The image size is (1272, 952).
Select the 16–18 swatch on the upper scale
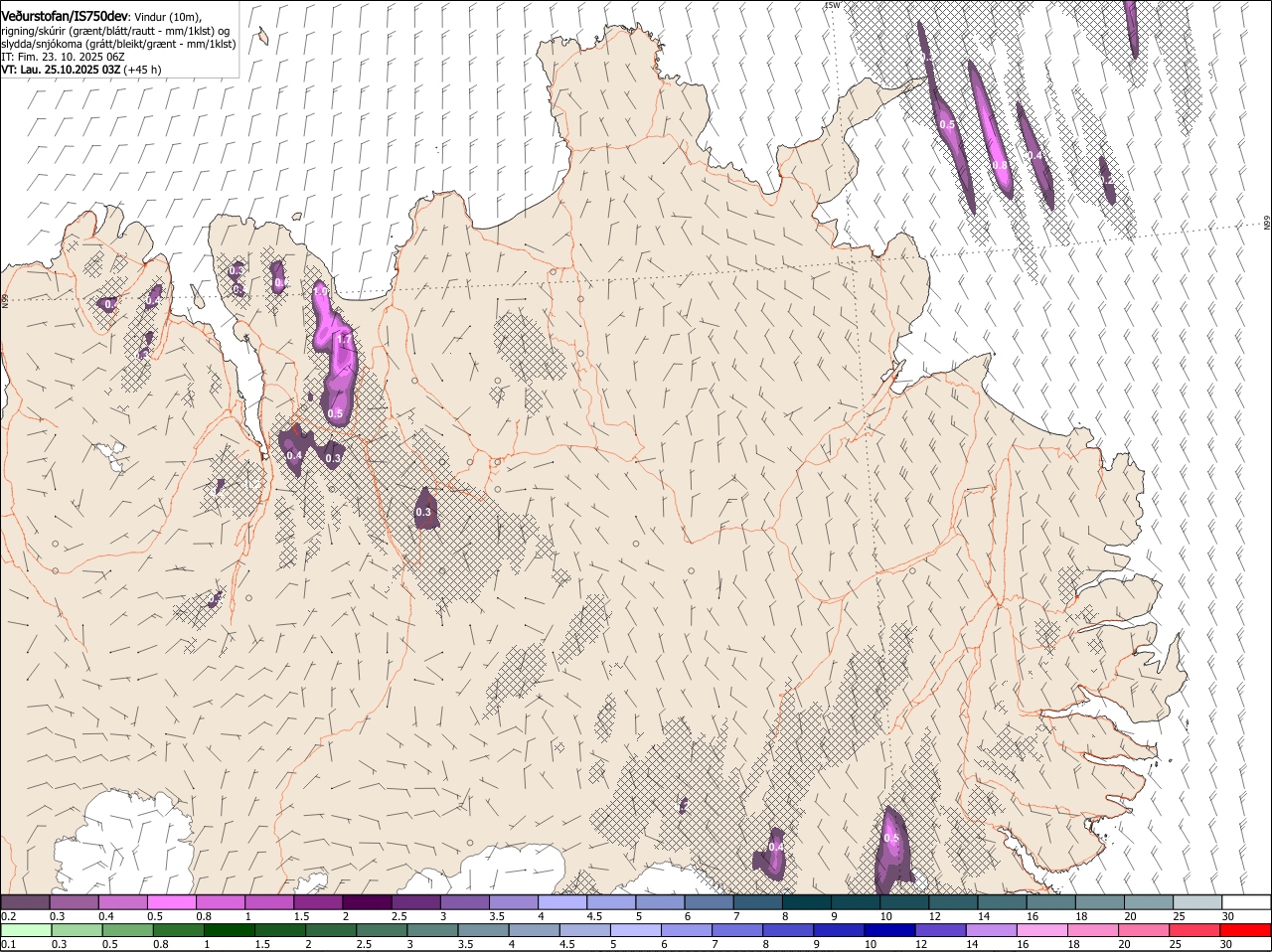pyautogui.click(x=1051, y=902)
